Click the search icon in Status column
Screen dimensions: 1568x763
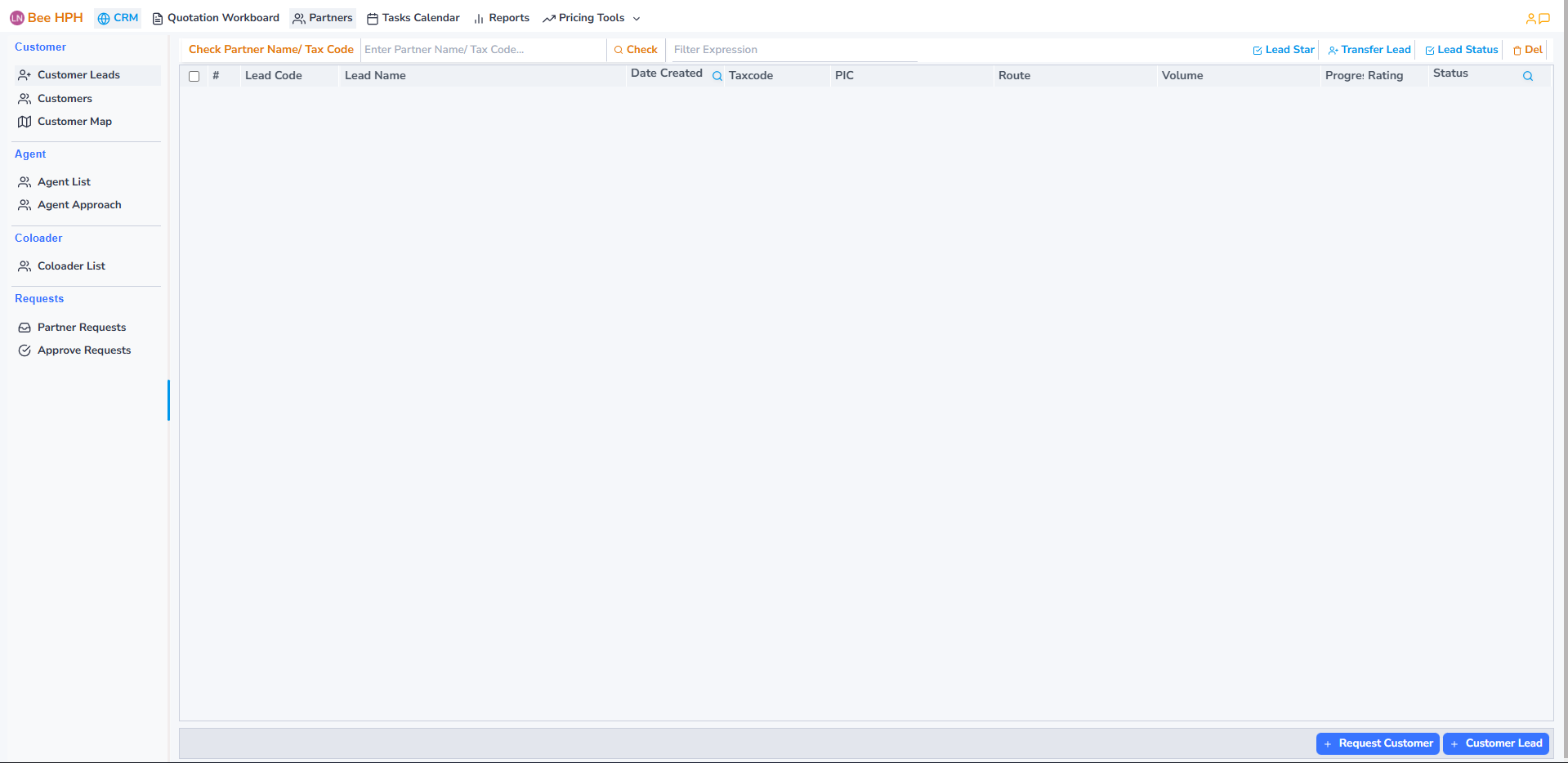[x=1527, y=76]
